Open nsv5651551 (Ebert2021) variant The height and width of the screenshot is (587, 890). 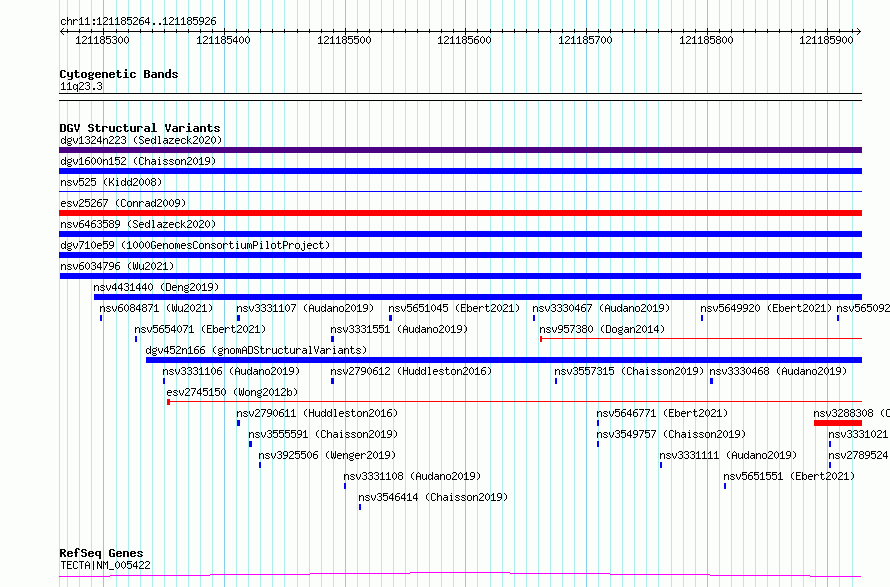pyautogui.click(x=789, y=476)
